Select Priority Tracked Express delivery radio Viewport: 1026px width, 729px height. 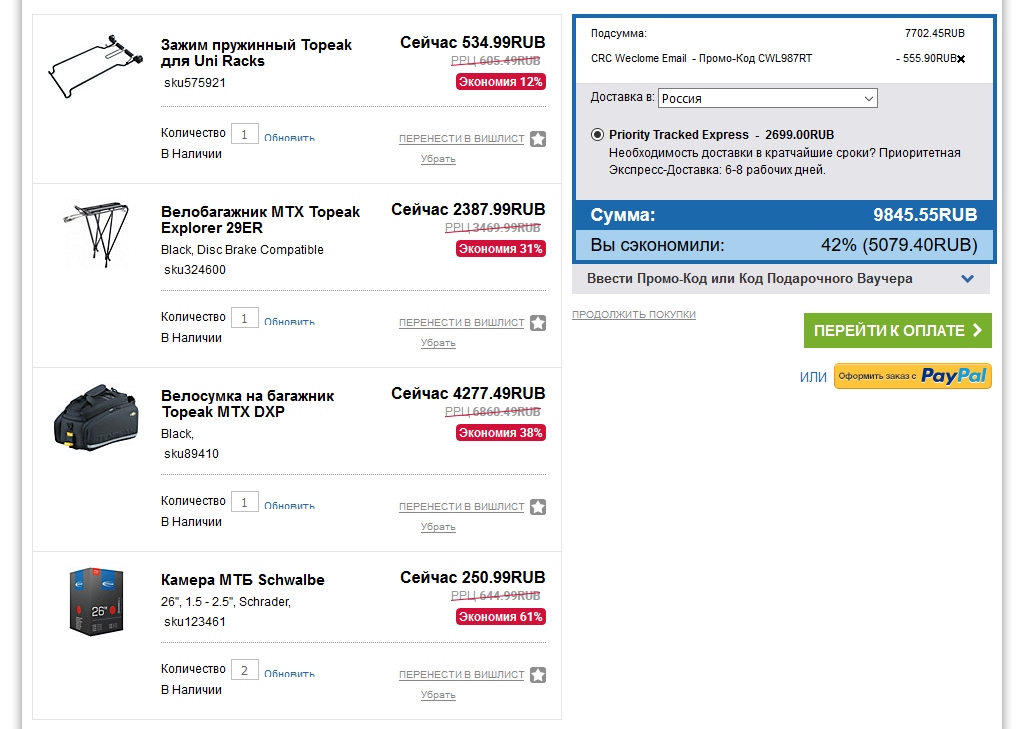[597, 135]
